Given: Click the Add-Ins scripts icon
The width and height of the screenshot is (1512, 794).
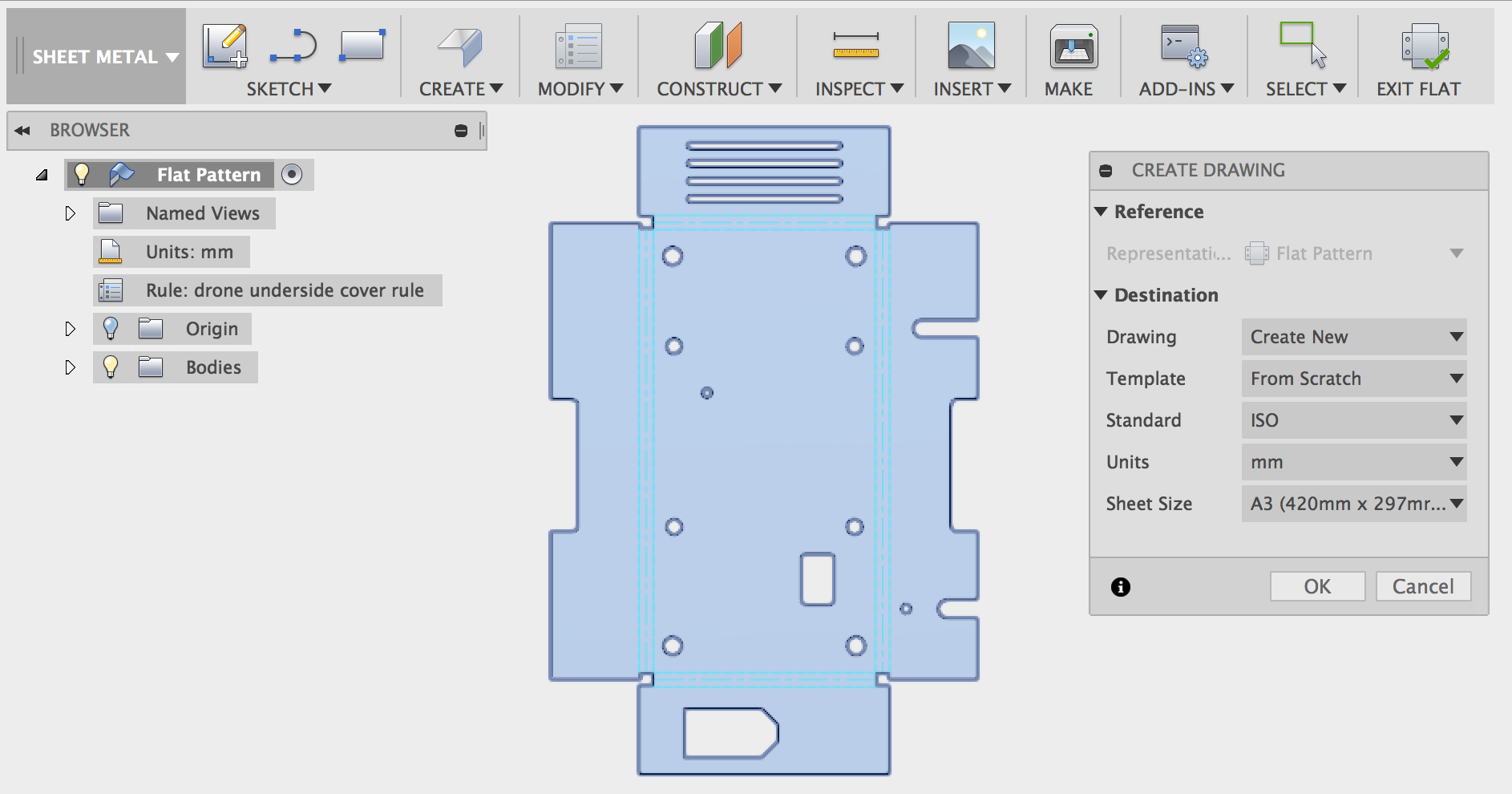Looking at the screenshot, I should (x=1184, y=46).
